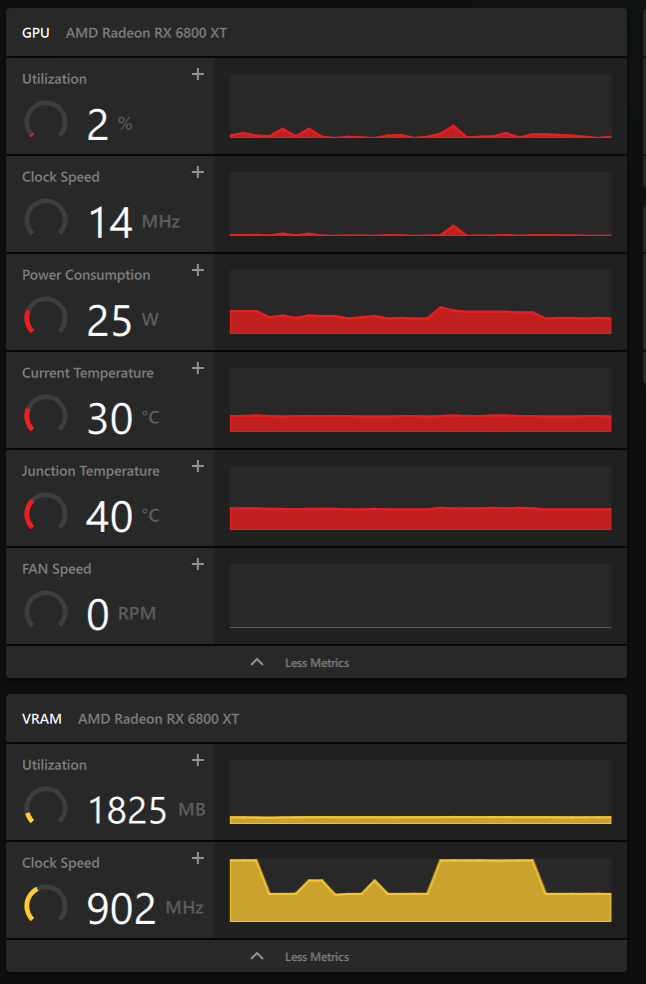Click the Current Temperature history graph
The image size is (646, 984).
pyautogui.click(x=421, y=400)
